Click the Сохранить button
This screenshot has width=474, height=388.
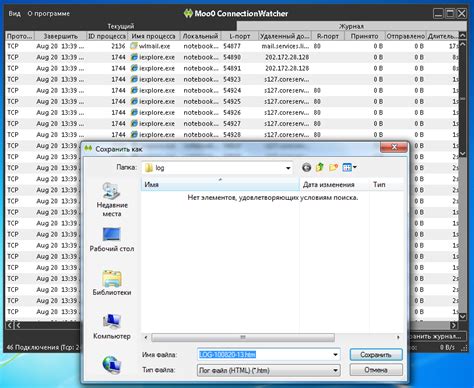pos(376,355)
